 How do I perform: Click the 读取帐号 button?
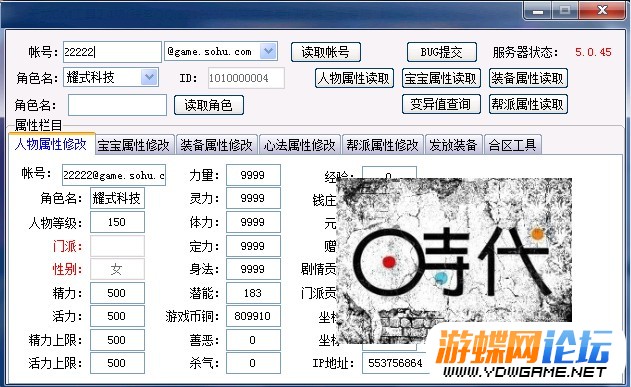pos(326,52)
